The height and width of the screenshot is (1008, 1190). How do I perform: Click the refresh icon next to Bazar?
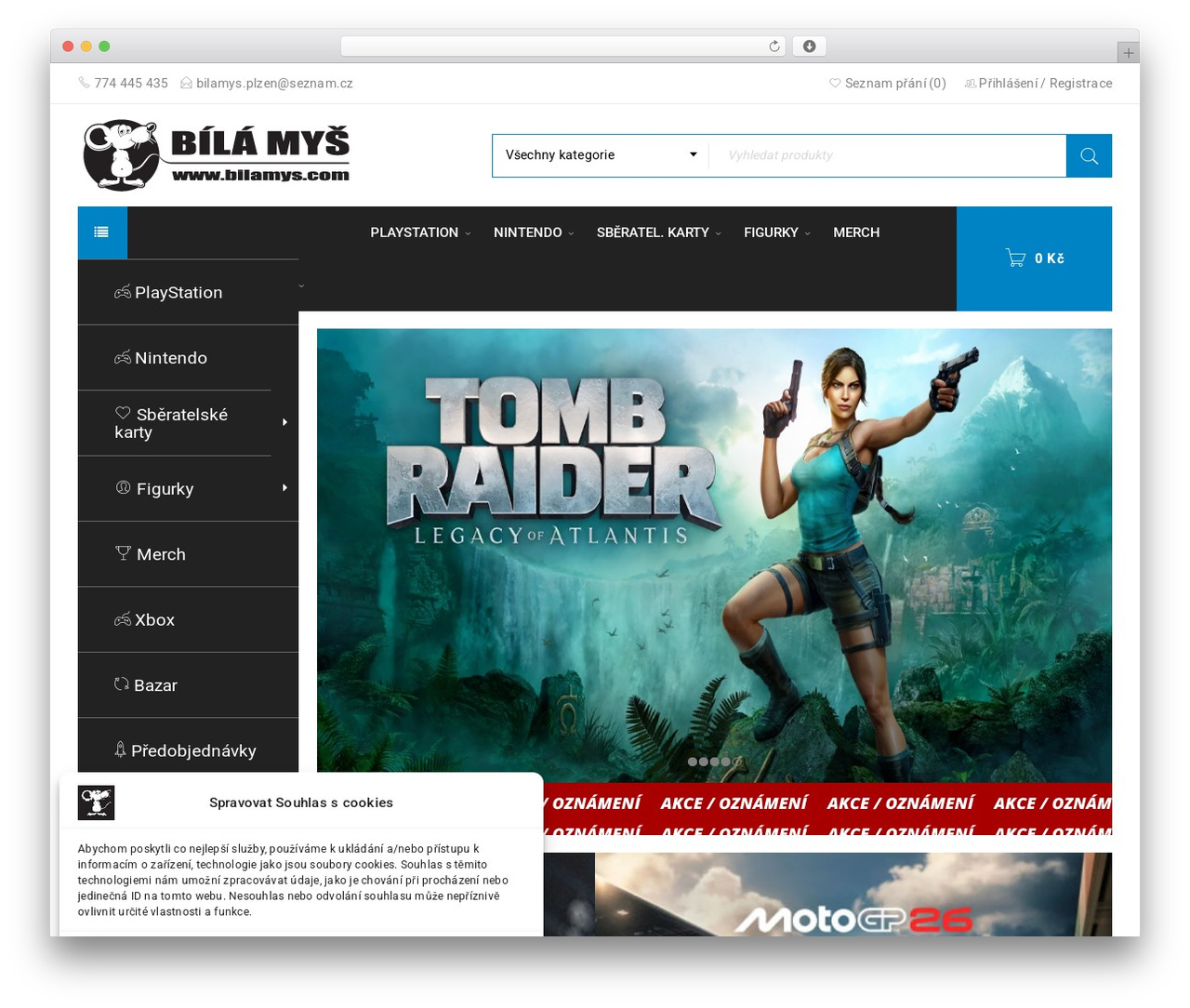[122, 684]
